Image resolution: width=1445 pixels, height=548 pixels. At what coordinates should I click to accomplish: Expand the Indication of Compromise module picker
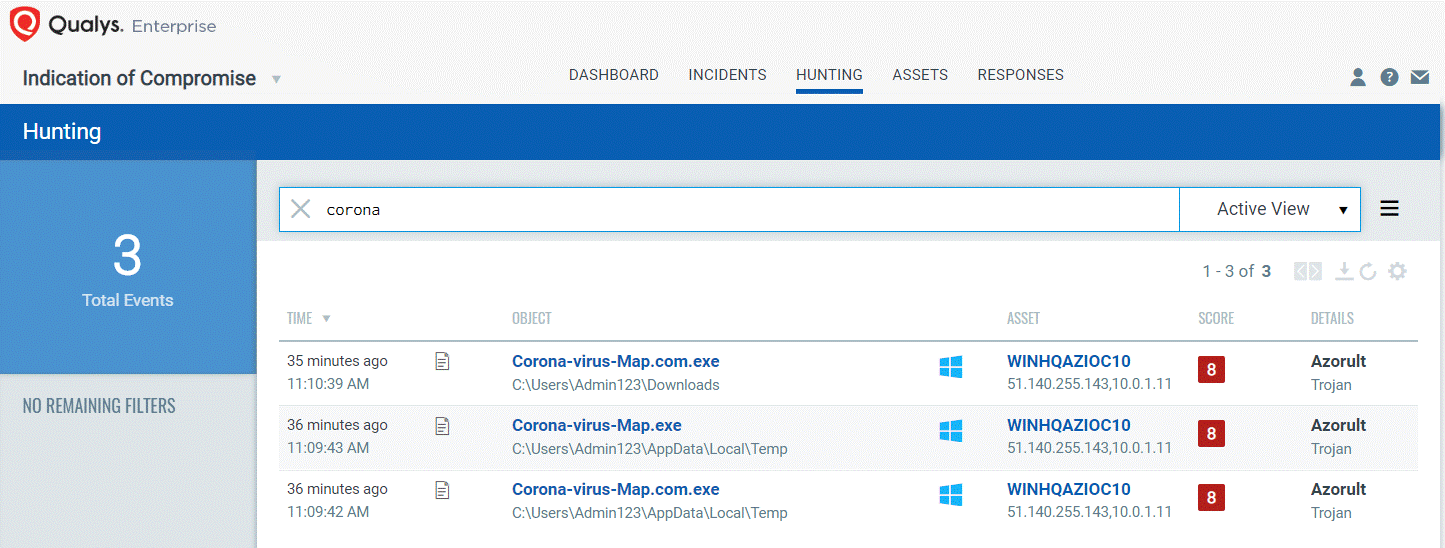276,79
